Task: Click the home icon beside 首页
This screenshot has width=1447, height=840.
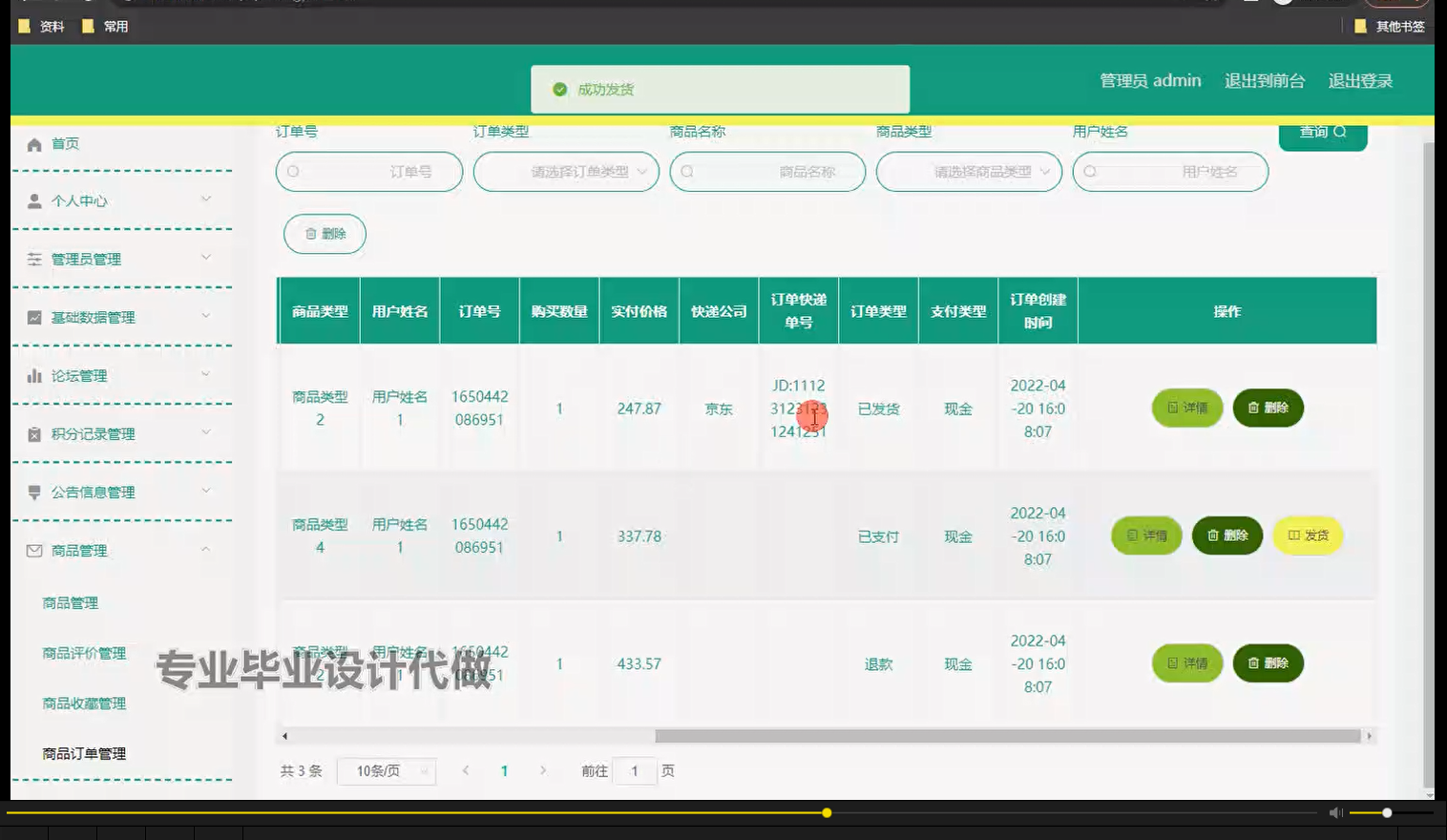Action: 33,144
